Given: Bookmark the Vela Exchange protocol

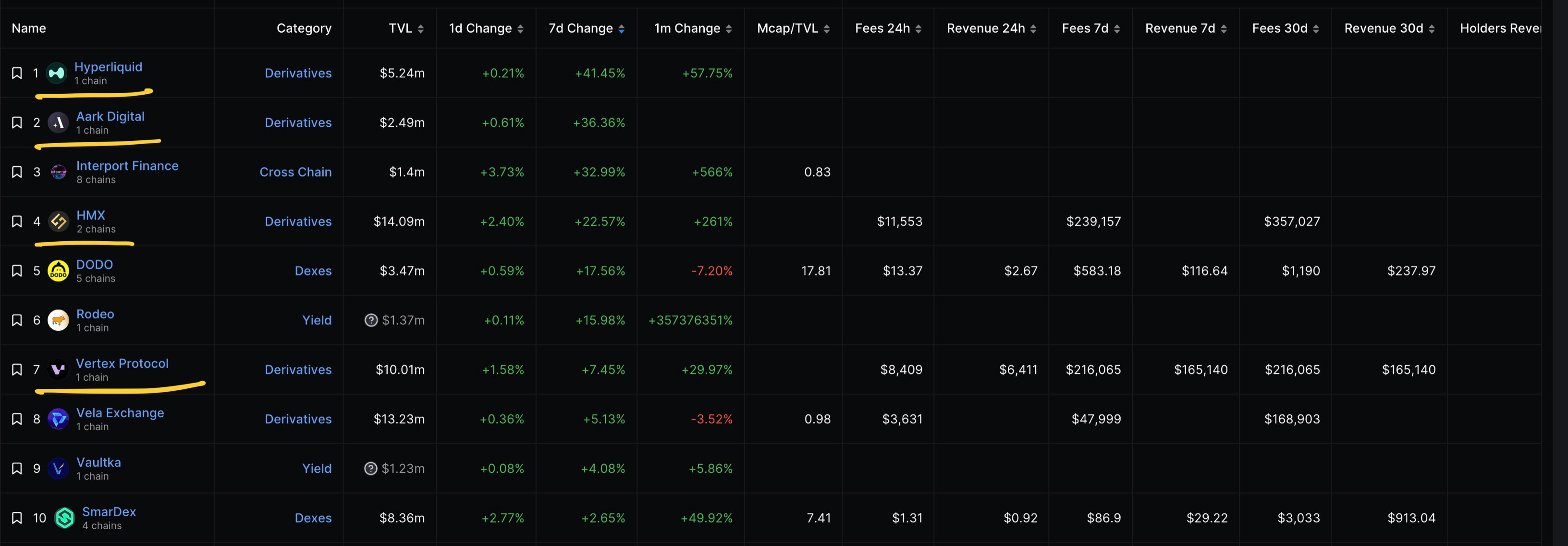Looking at the screenshot, I should (x=17, y=420).
